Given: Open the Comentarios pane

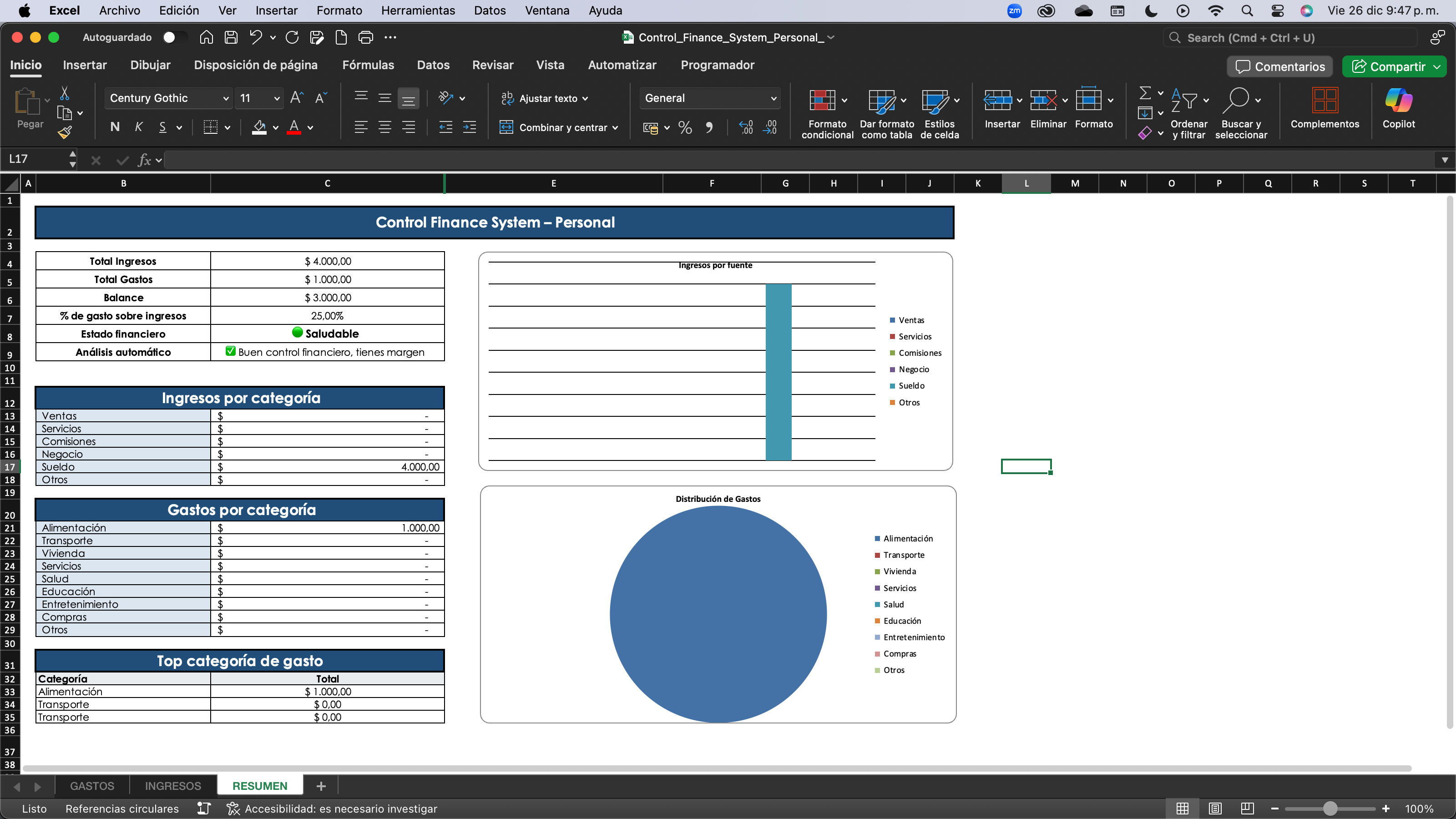Looking at the screenshot, I should (1279, 66).
